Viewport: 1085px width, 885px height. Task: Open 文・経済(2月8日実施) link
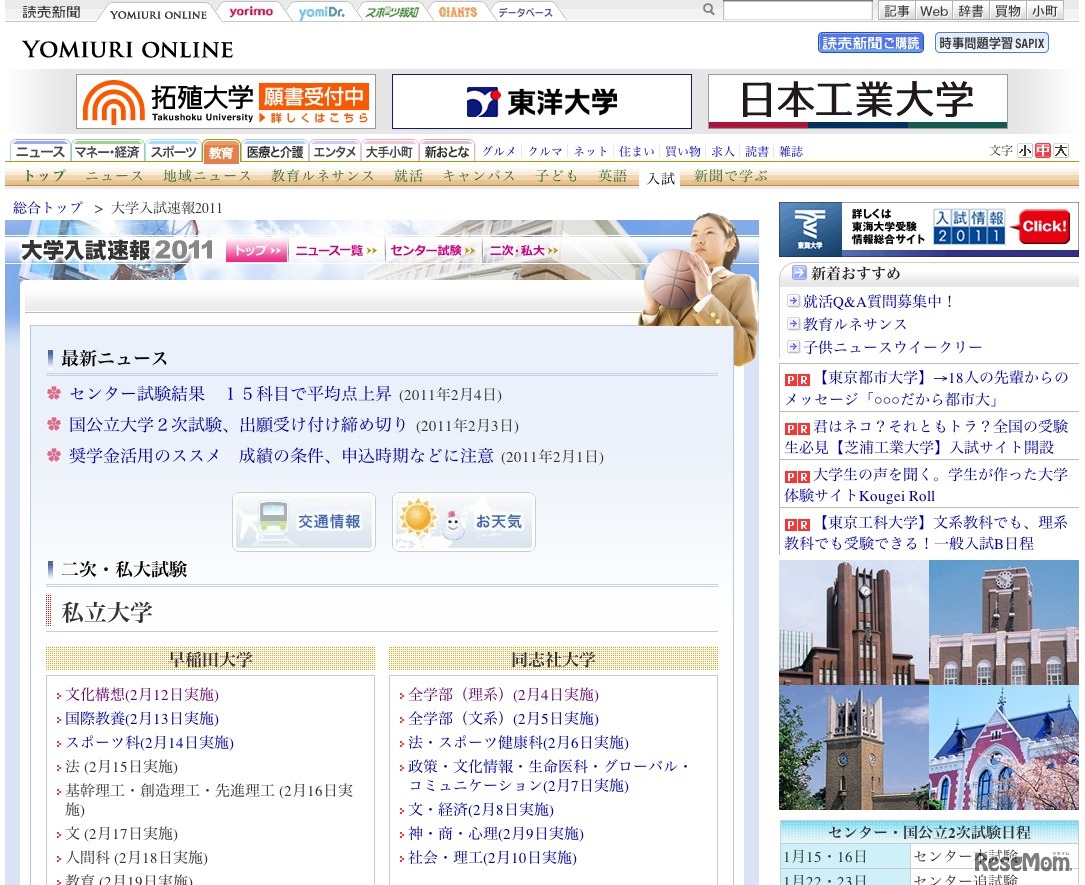pos(481,810)
